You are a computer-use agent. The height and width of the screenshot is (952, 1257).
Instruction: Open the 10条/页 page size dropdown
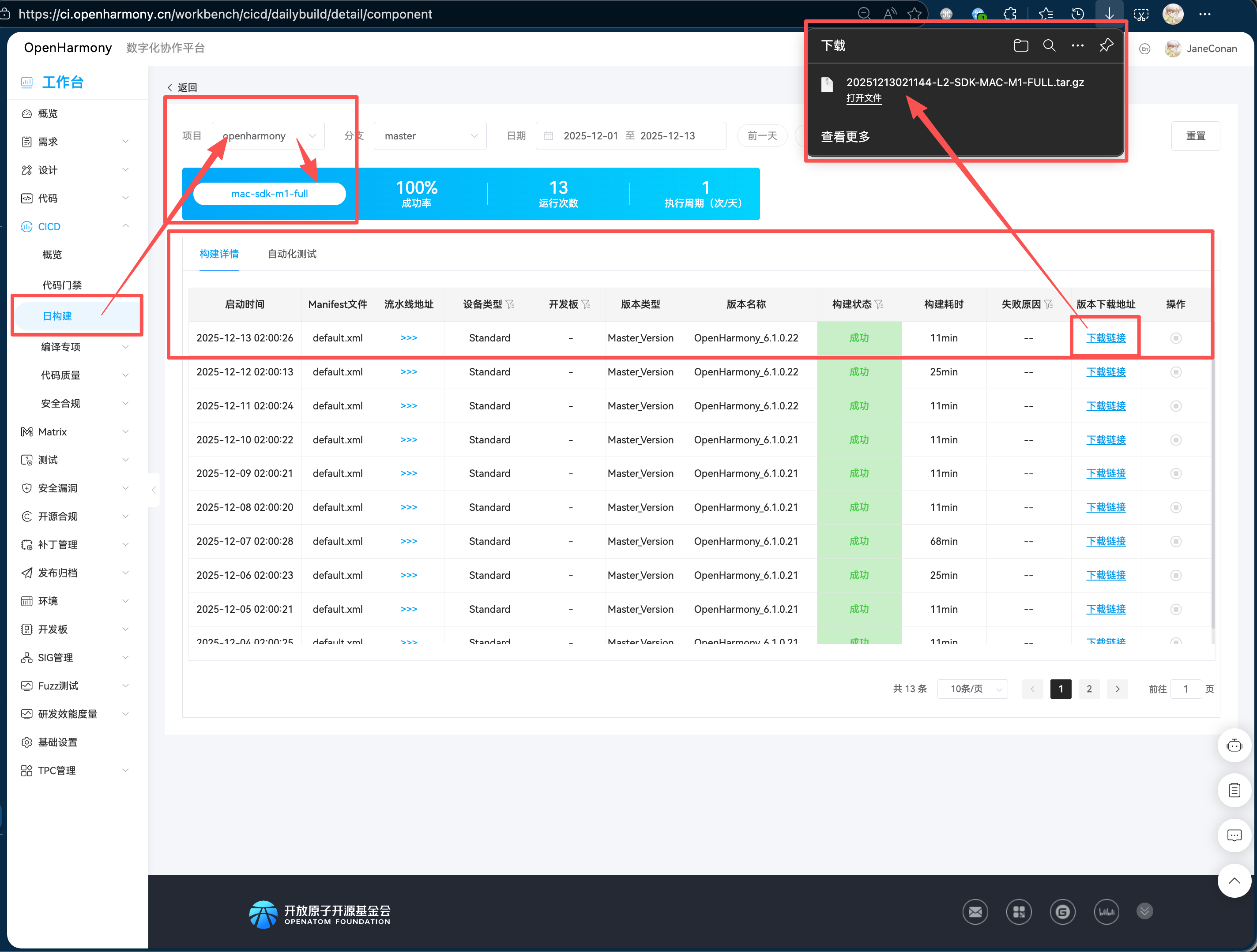pos(972,689)
